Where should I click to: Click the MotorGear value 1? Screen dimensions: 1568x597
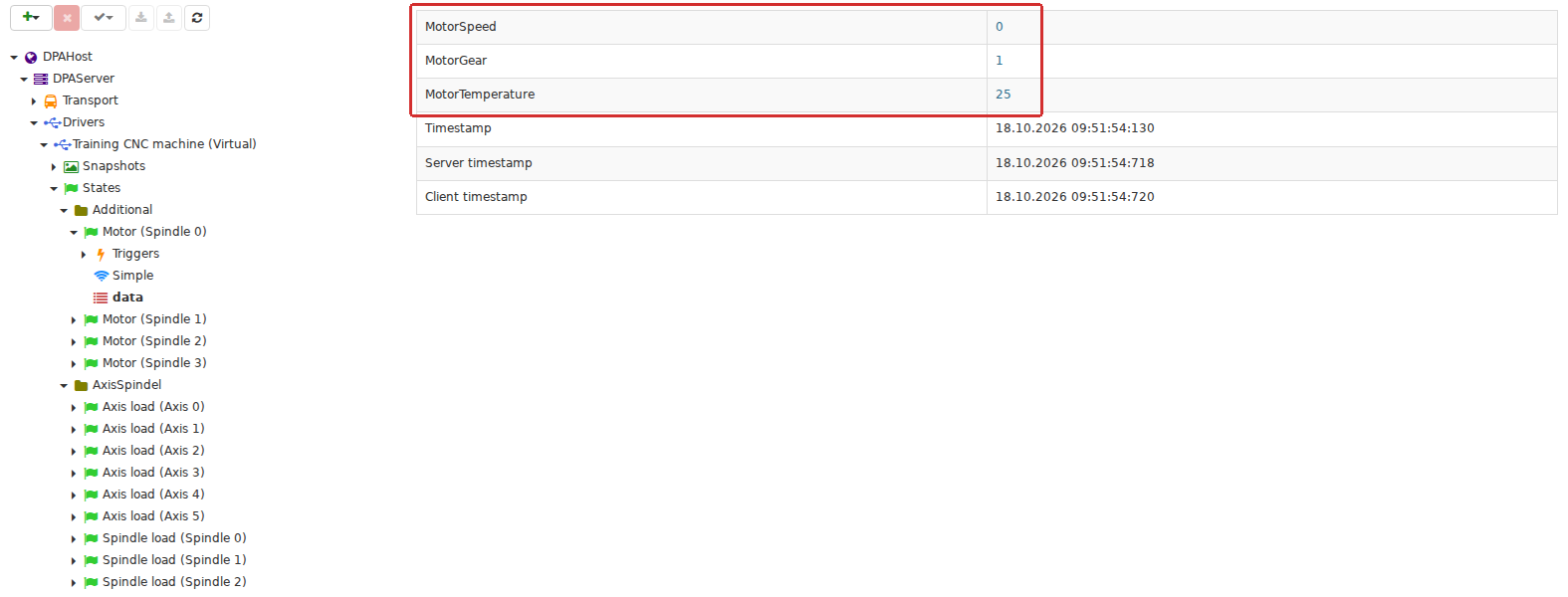(x=1000, y=61)
